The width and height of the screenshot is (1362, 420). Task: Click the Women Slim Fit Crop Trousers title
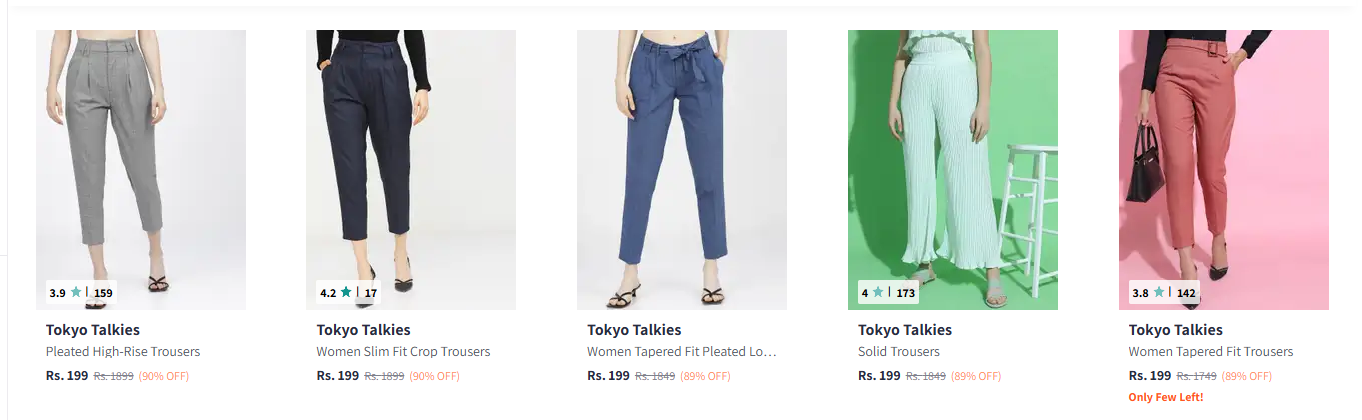click(403, 352)
